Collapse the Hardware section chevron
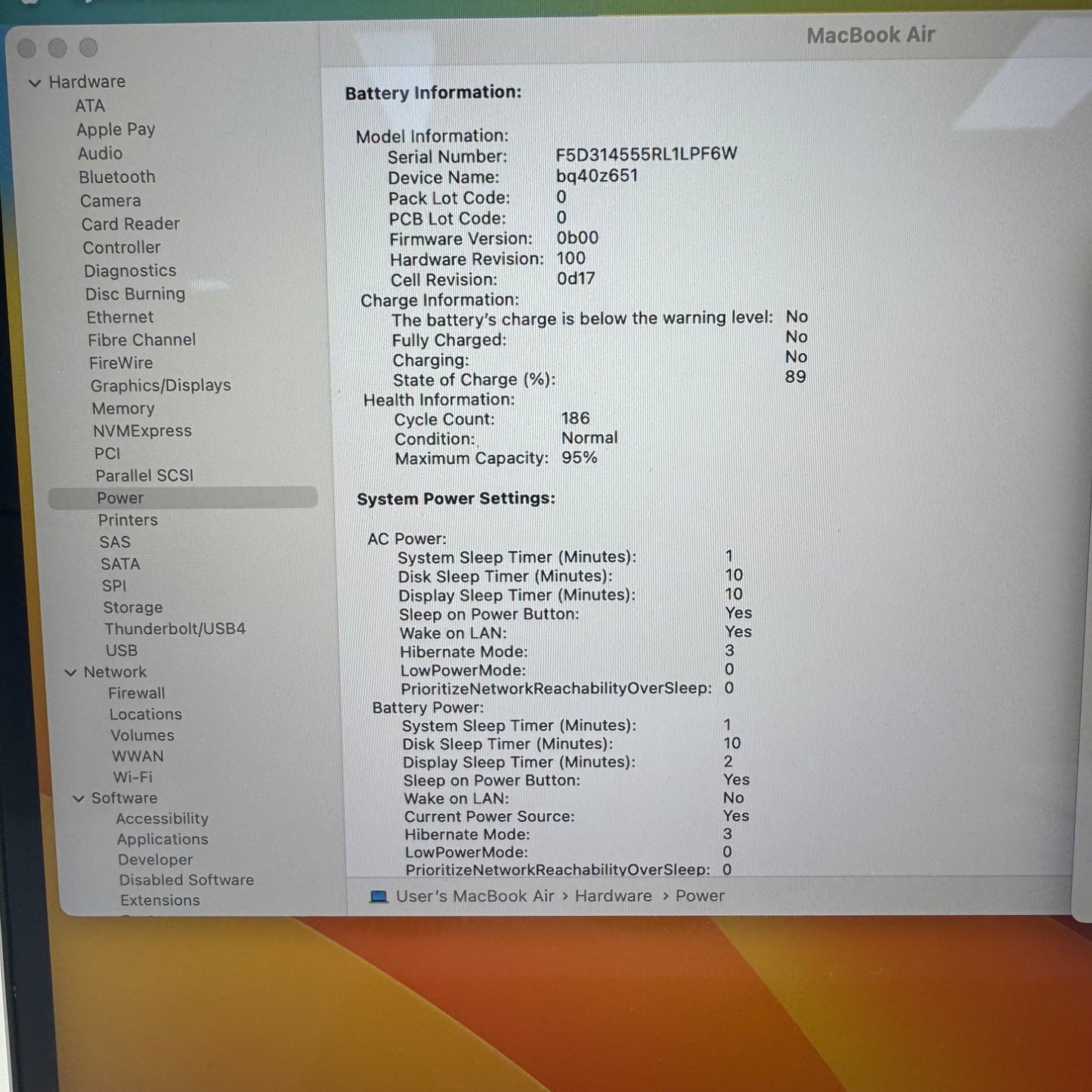 click(x=34, y=82)
